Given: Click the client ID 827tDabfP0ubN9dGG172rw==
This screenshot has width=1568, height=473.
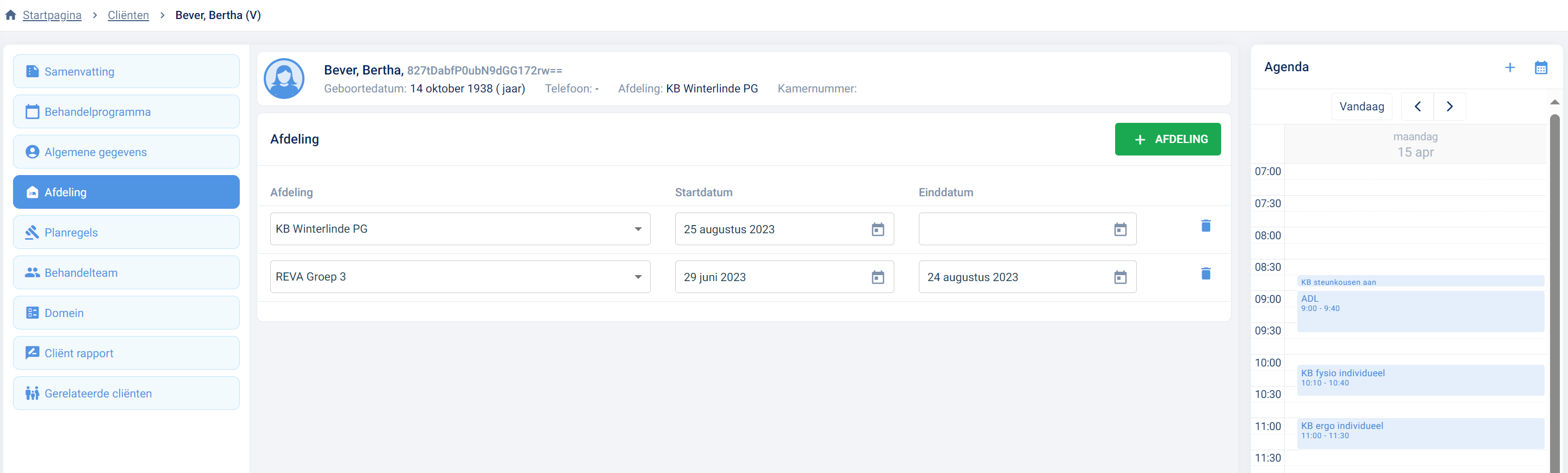Looking at the screenshot, I should 484,71.
